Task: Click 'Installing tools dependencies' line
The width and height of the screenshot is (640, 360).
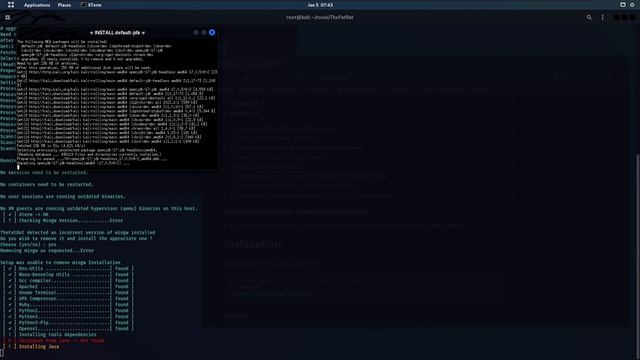Action: pos(50,334)
